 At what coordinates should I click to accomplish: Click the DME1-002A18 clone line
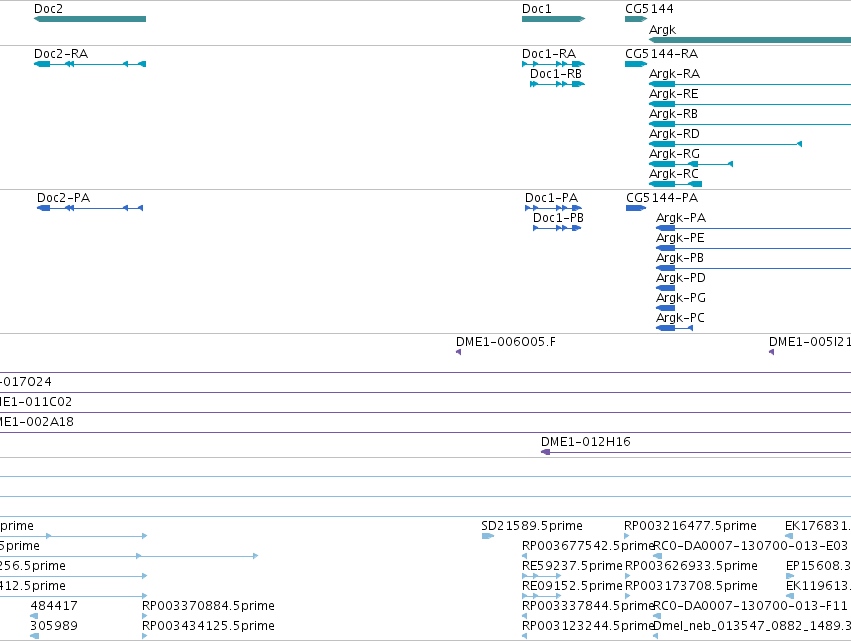pyautogui.click(x=426, y=433)
